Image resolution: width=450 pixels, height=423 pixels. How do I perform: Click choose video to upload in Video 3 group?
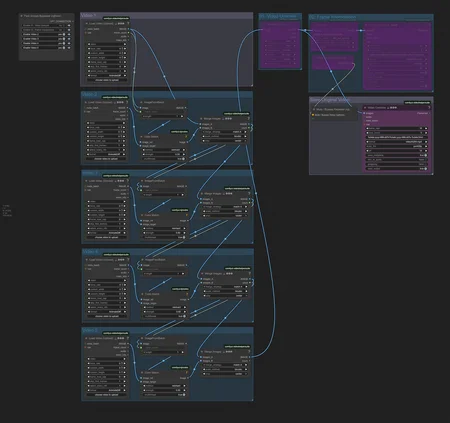point(107,237)
